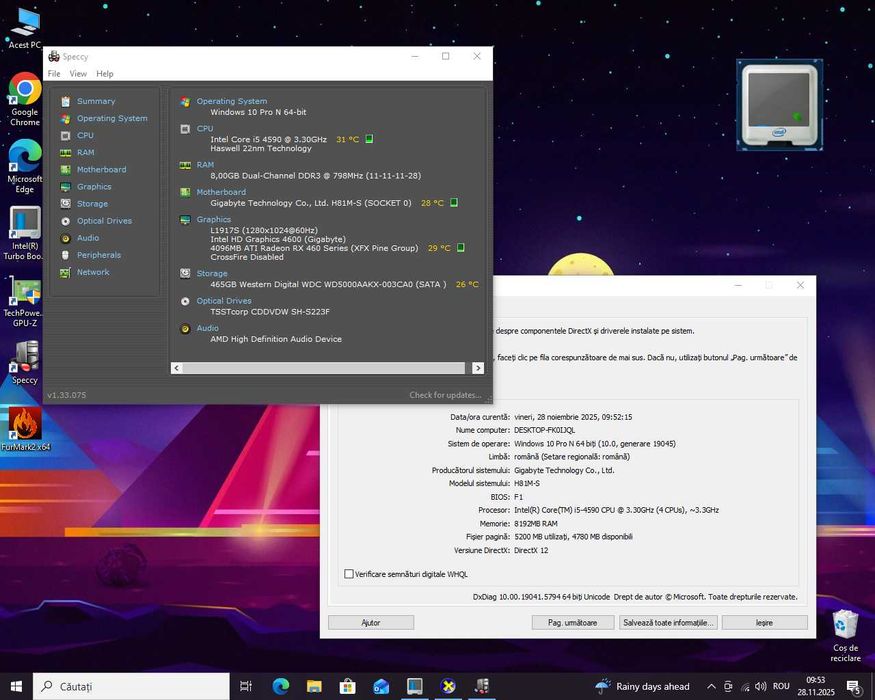The height and width of the screenshot is (700, 875).
Task: Open Network in the Speccy sidebar
Action: tap(93, 272)
